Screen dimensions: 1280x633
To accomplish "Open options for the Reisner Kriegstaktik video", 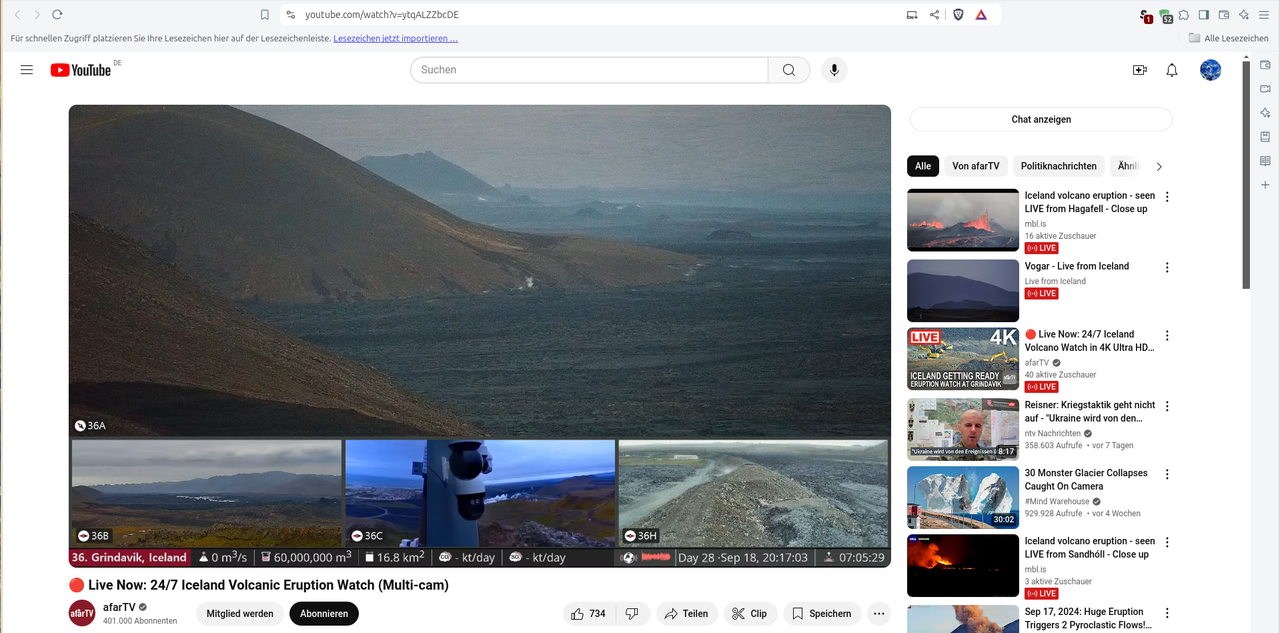I will click(1167, 407).
